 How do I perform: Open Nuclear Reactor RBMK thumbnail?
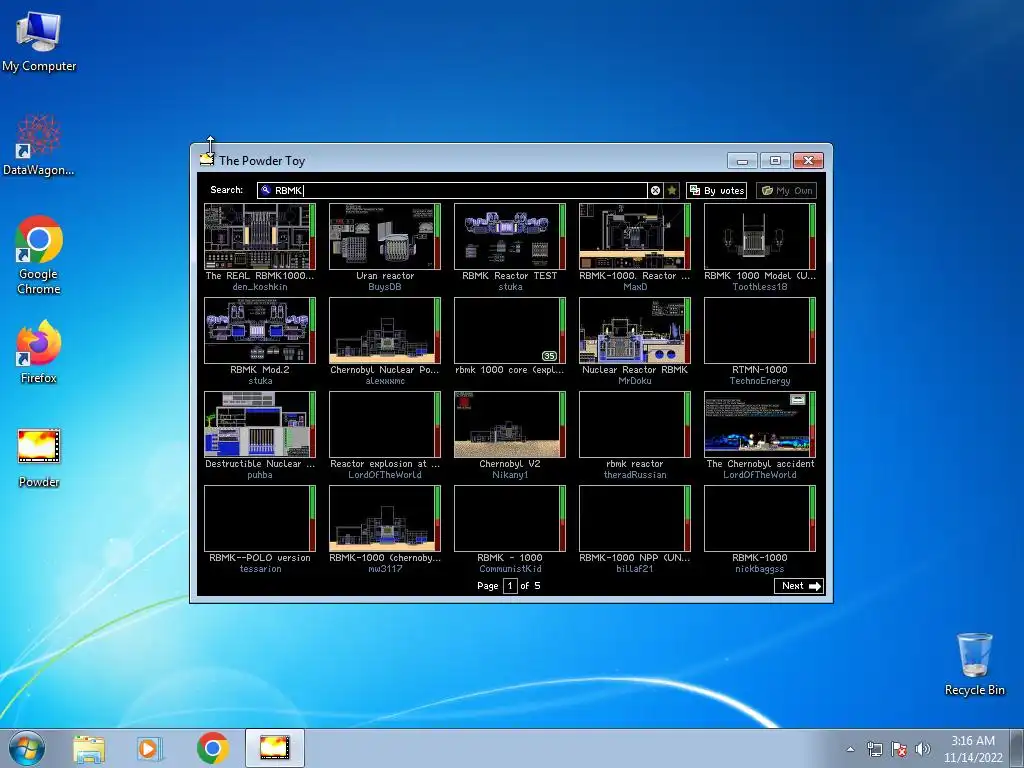(635, 330)
